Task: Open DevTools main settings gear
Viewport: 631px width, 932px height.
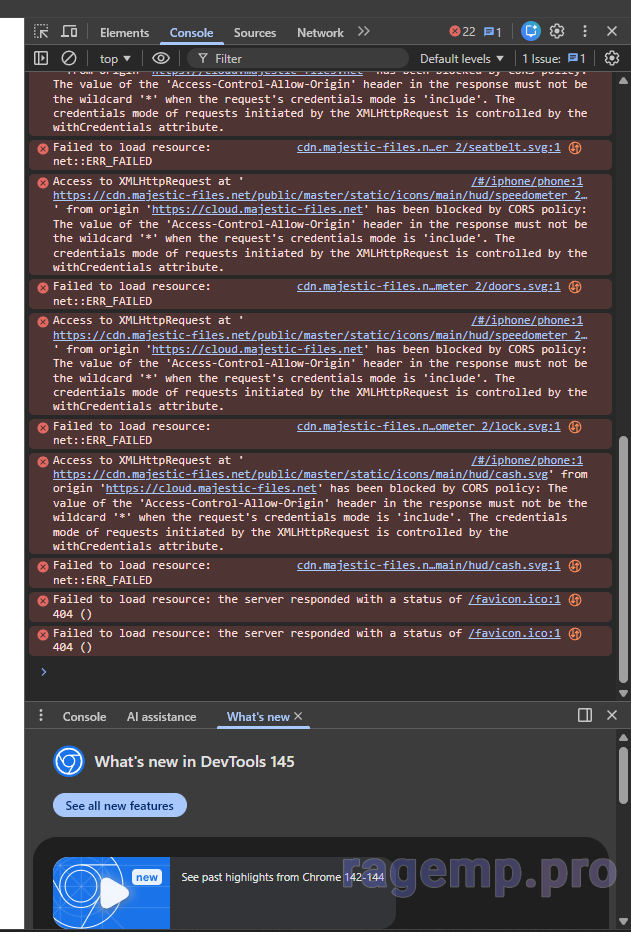Action: 557,32
